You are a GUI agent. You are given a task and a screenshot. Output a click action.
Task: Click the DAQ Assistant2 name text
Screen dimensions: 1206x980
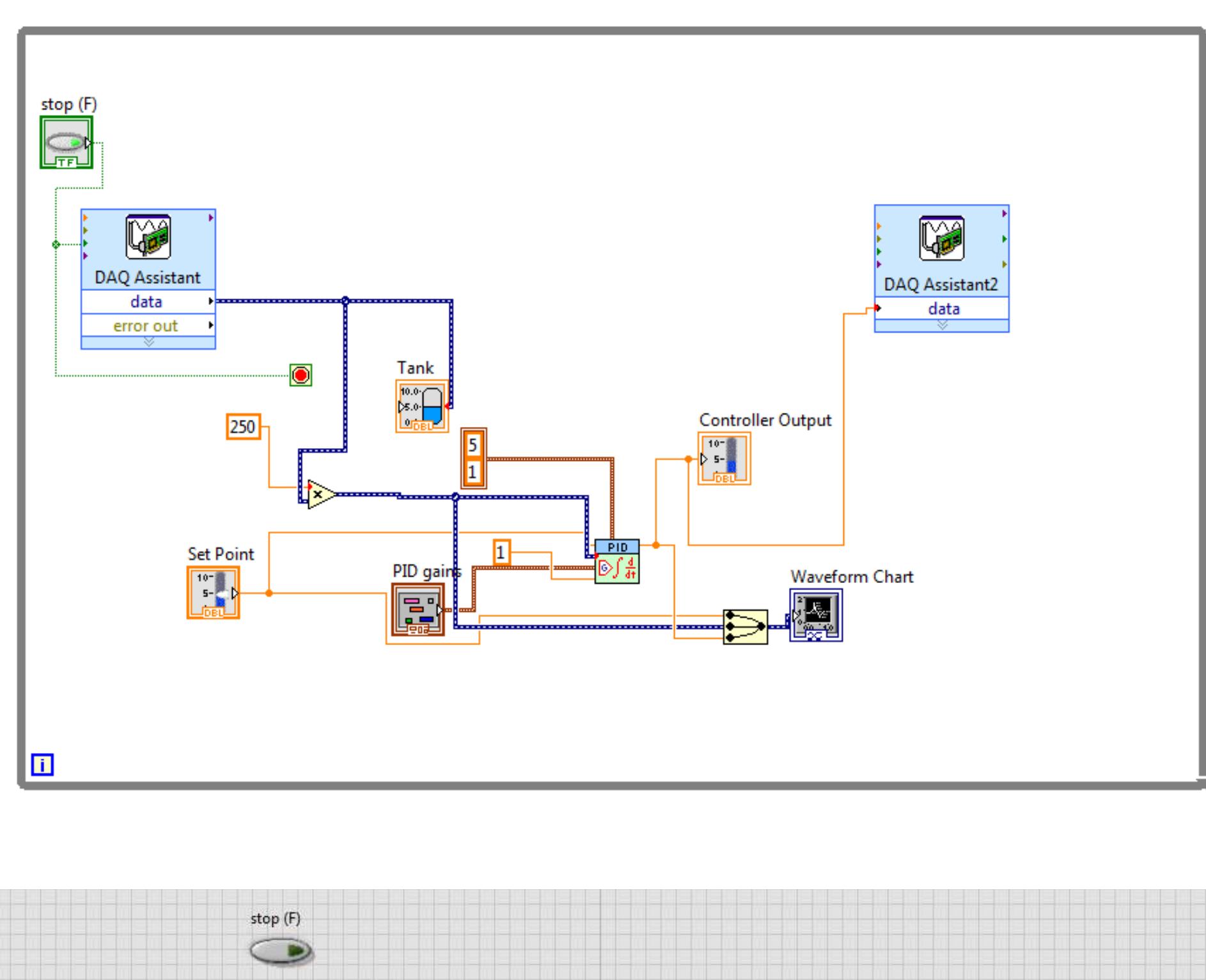pyautogui.click(x=941, y=284)
